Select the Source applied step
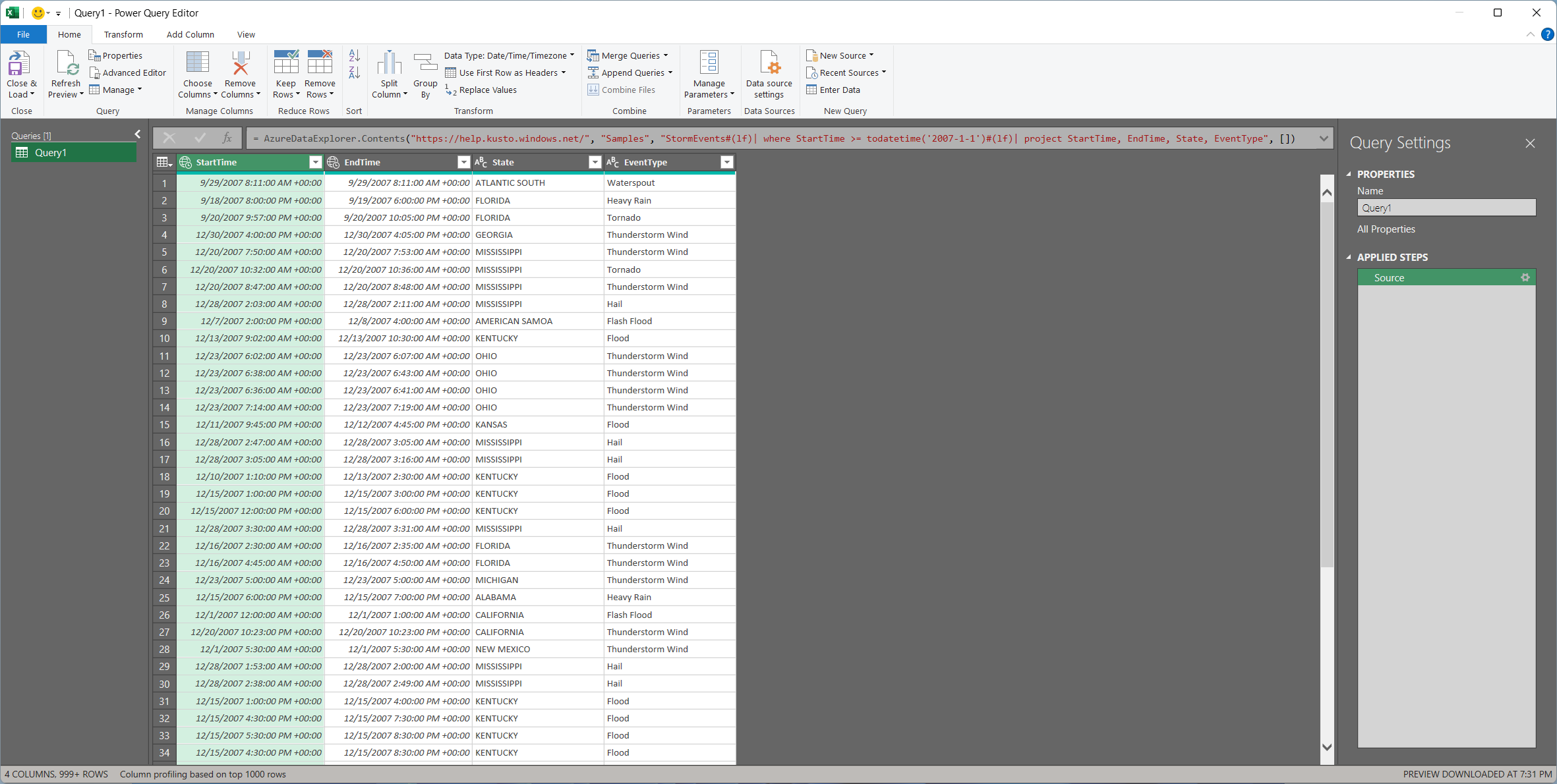 point(1446,278)
